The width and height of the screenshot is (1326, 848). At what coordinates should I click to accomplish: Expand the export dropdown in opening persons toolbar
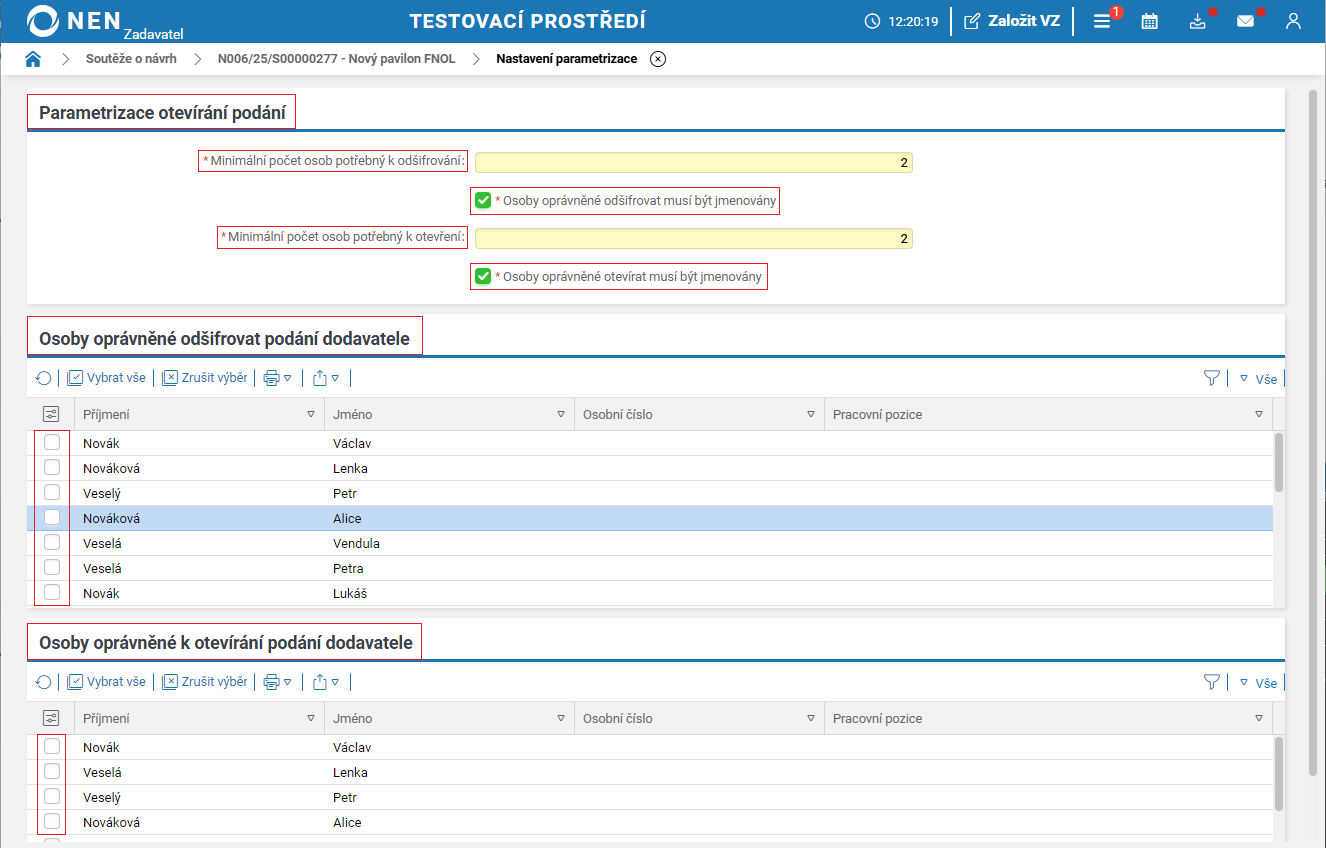click(326, 682)
